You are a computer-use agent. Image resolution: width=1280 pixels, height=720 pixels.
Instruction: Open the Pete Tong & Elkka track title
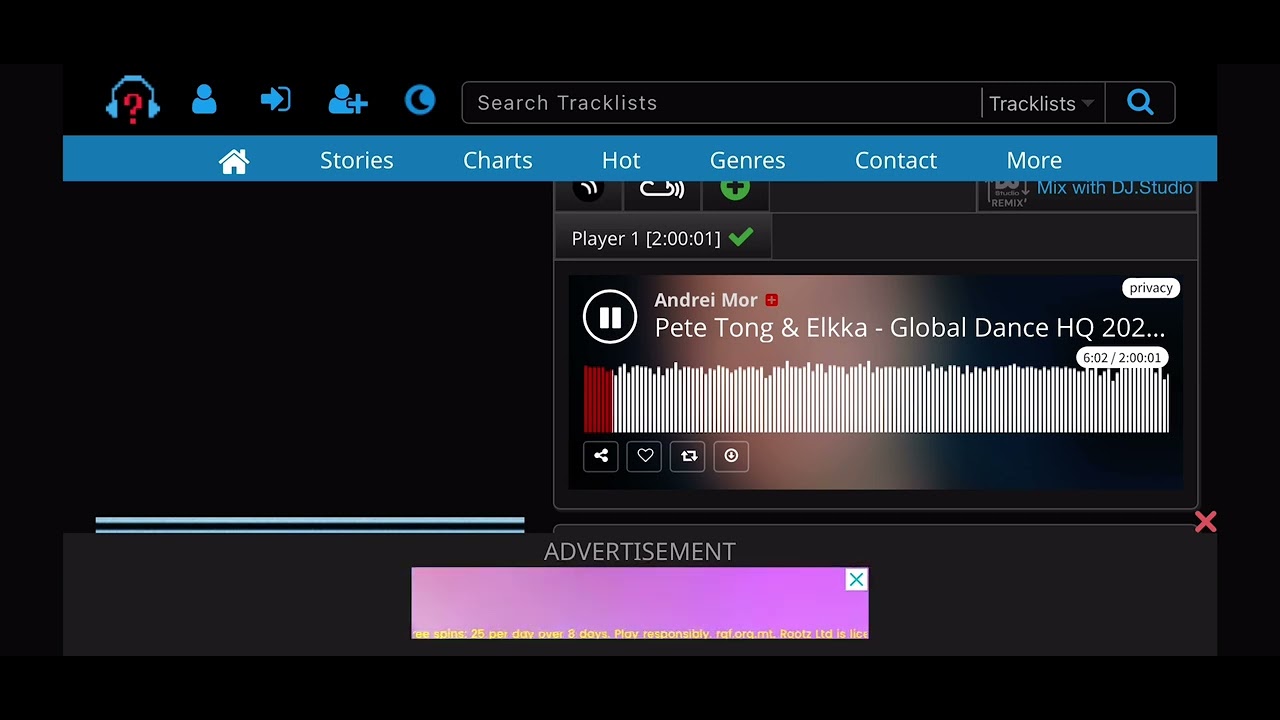(x=909, y=328)
